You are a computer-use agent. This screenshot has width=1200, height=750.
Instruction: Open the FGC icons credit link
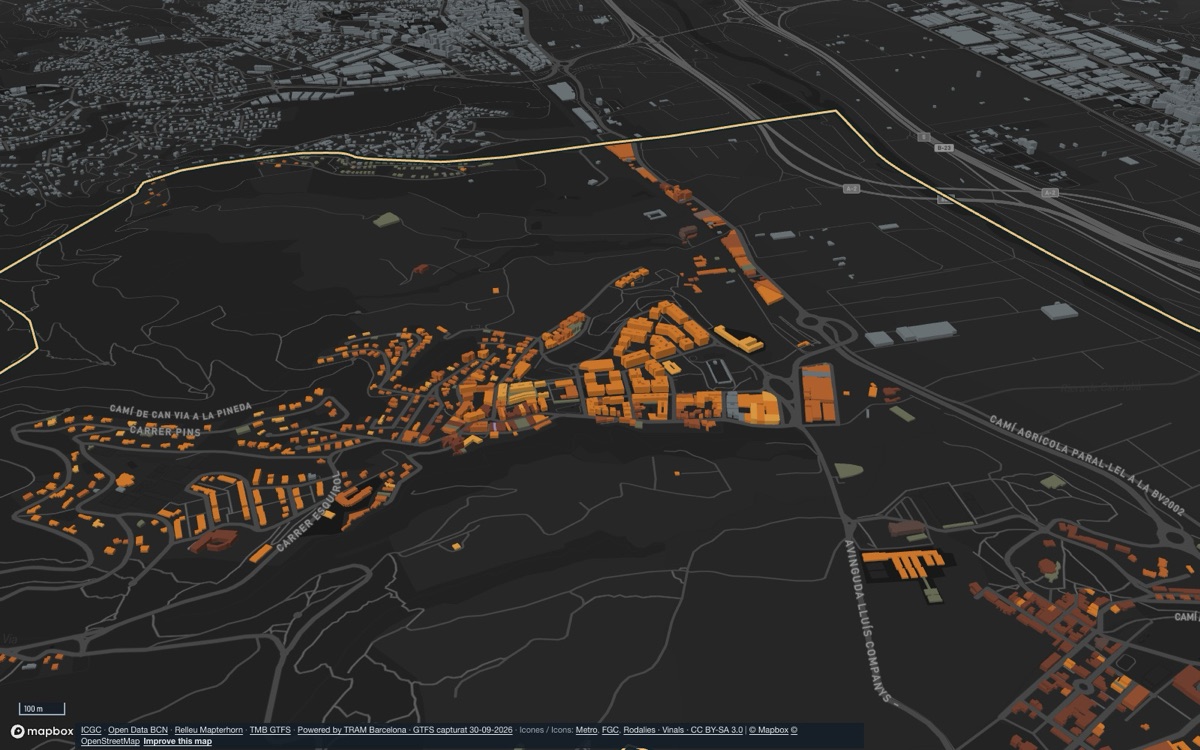[610, 730]
